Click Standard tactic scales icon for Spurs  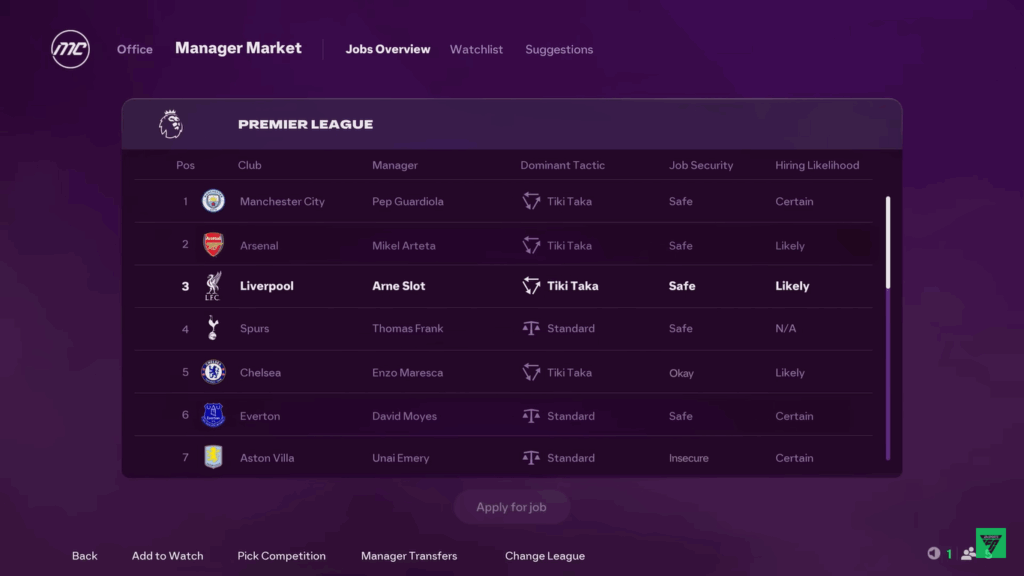pyautogui.click(x=531, y=328)
